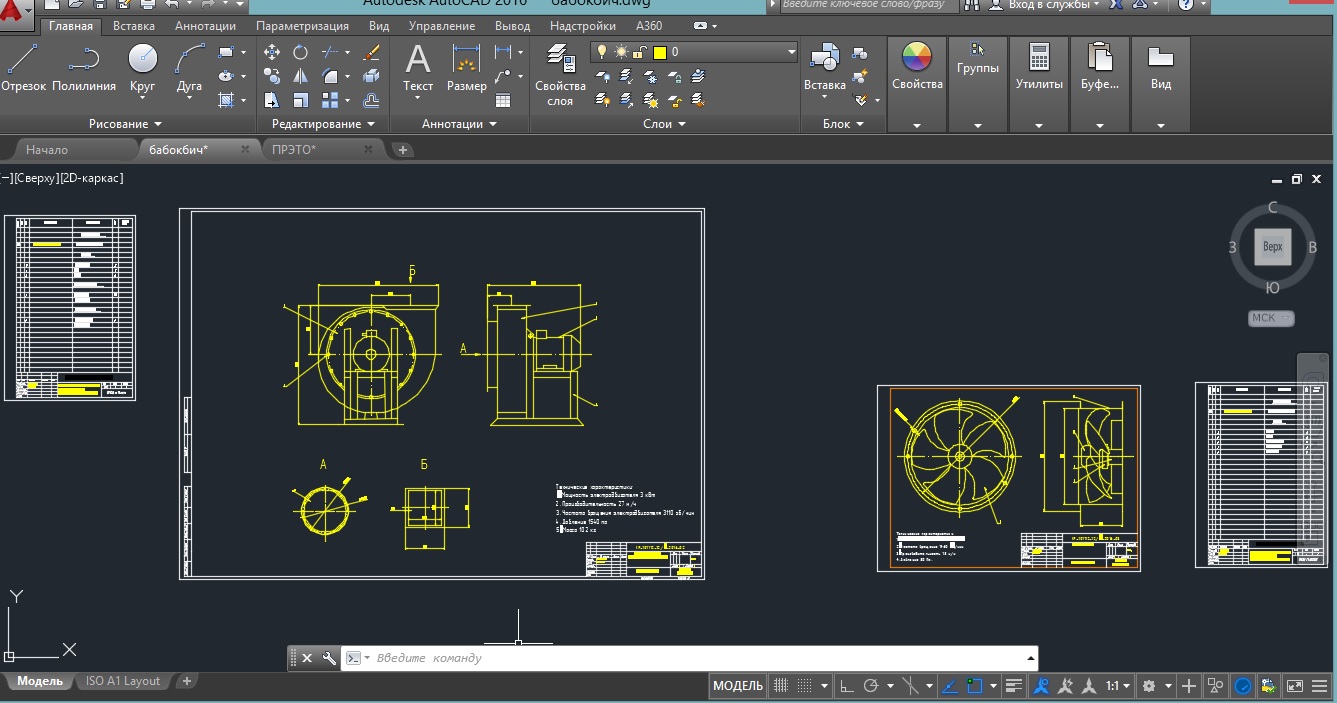Select the Copy objects icon
The width and height of the screenshot is (1337, 703).
point(272,76)
